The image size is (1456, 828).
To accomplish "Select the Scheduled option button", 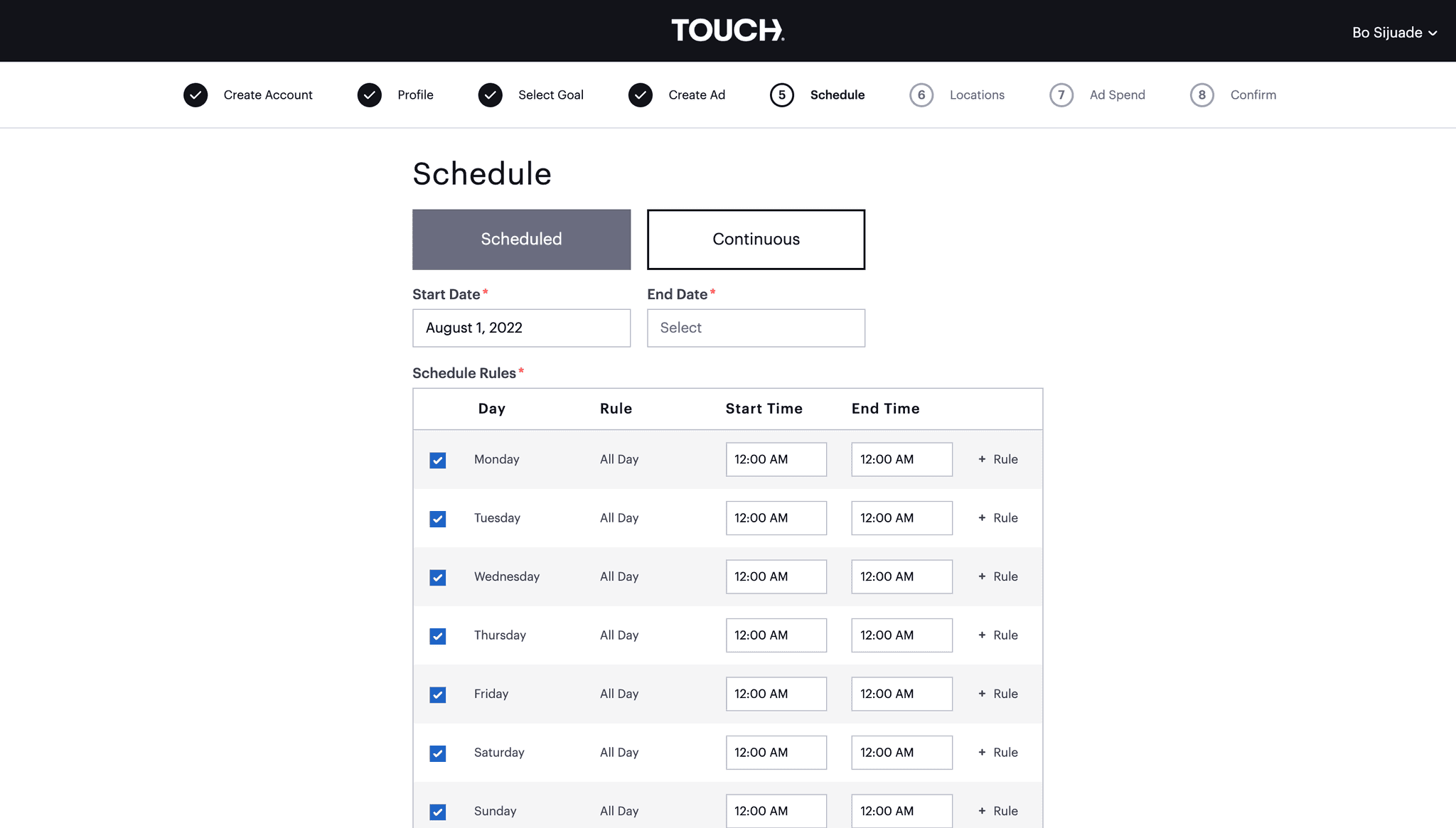I will pyautogui.click(x=522, y=240).
